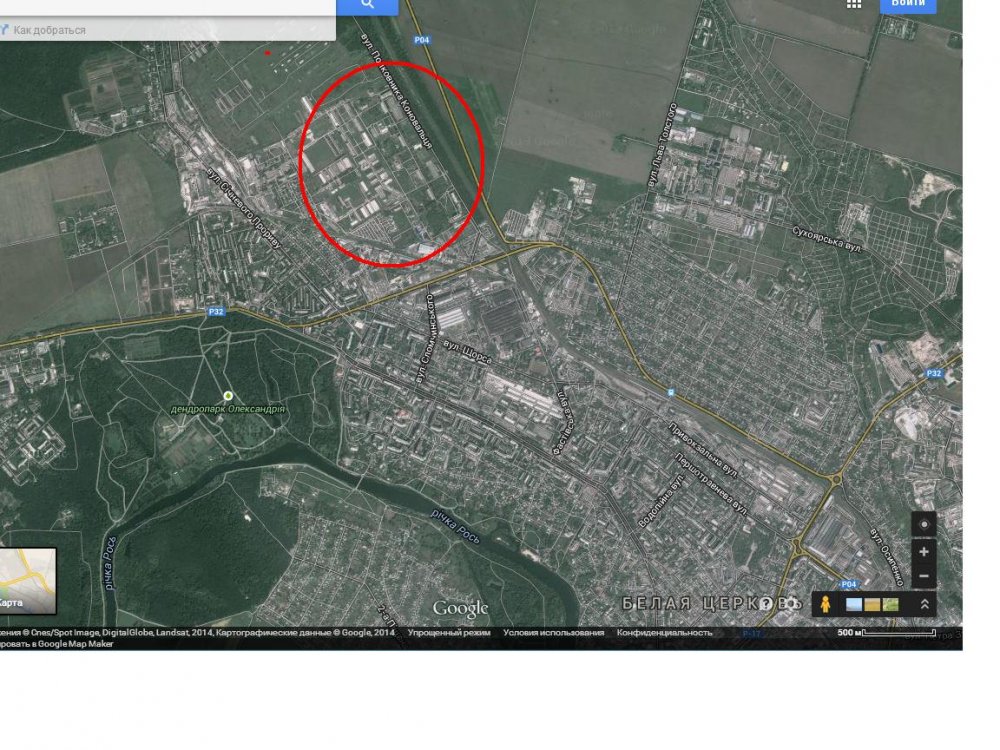Click the Сухоярська вул. street label
Image resolution: width=1000 pixels, height=750 pixels.
[x=827, y=239]
